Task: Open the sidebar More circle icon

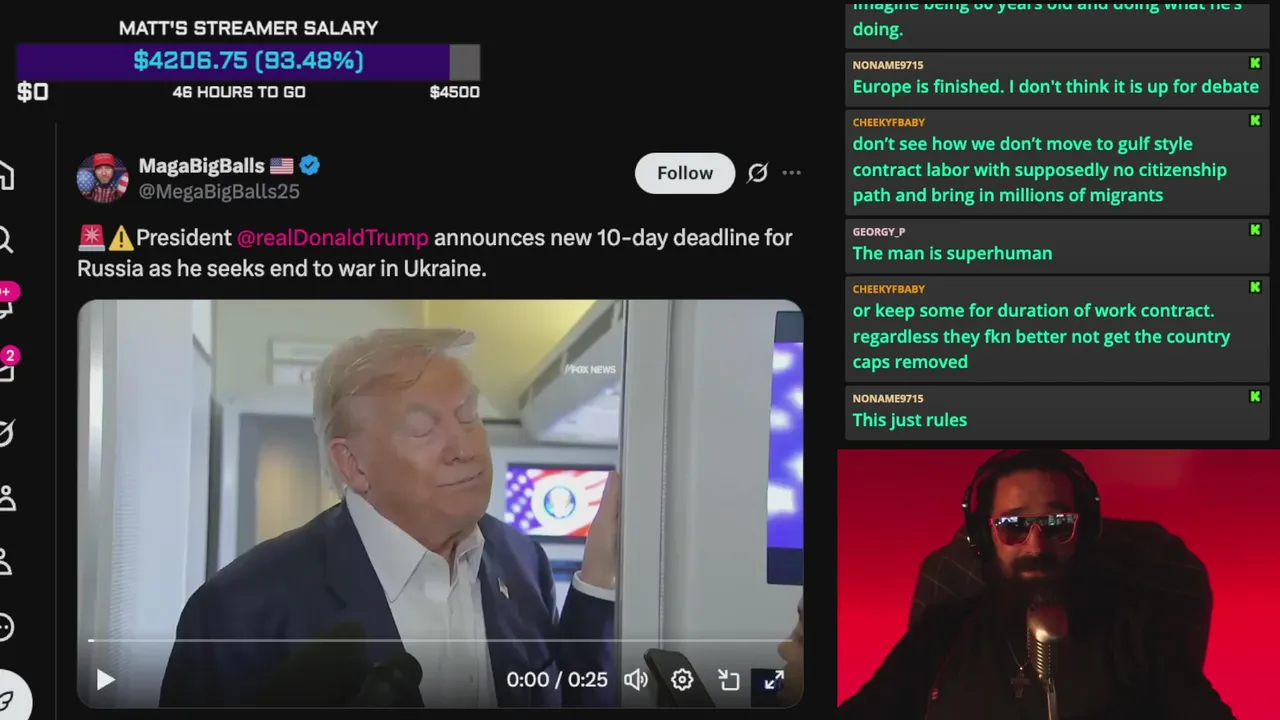Action: 6,627
